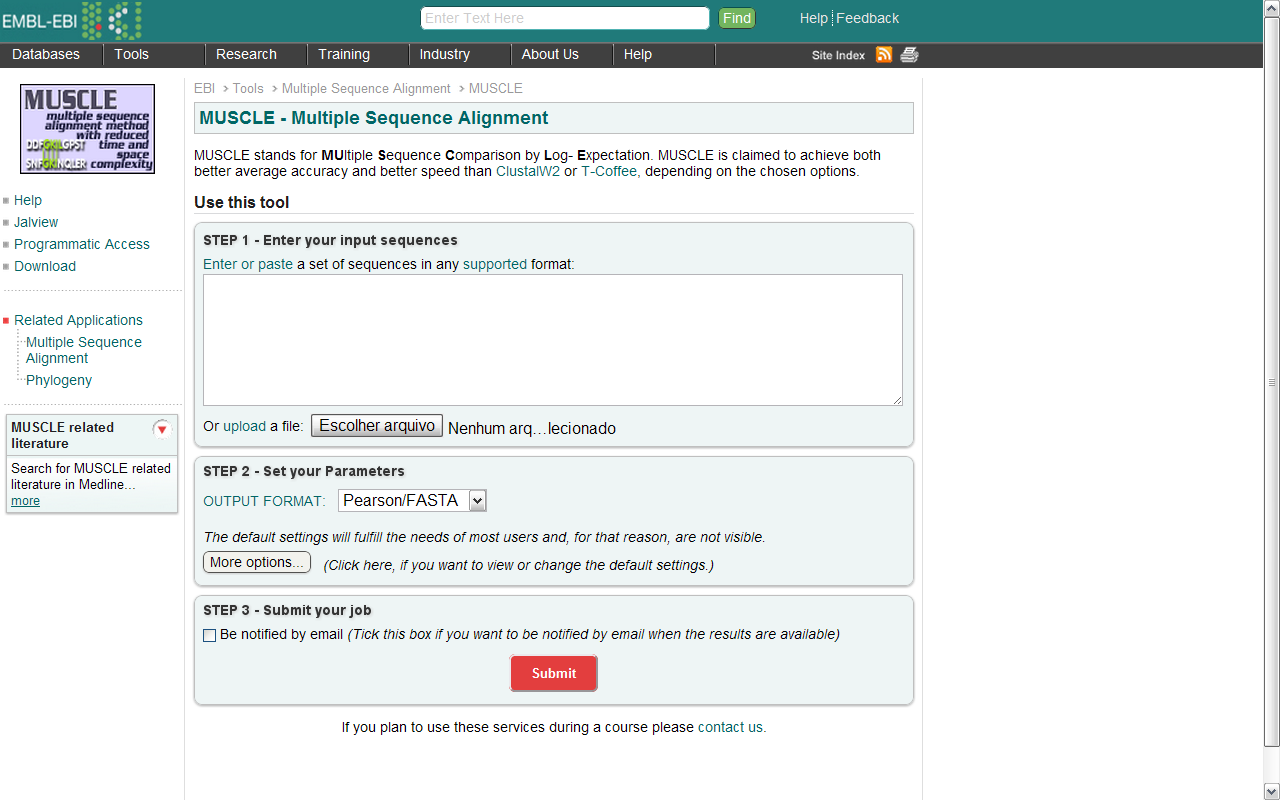This screenshot has height=800, width=1280.
Task: Click the Related Applications link
Action: 78,320
